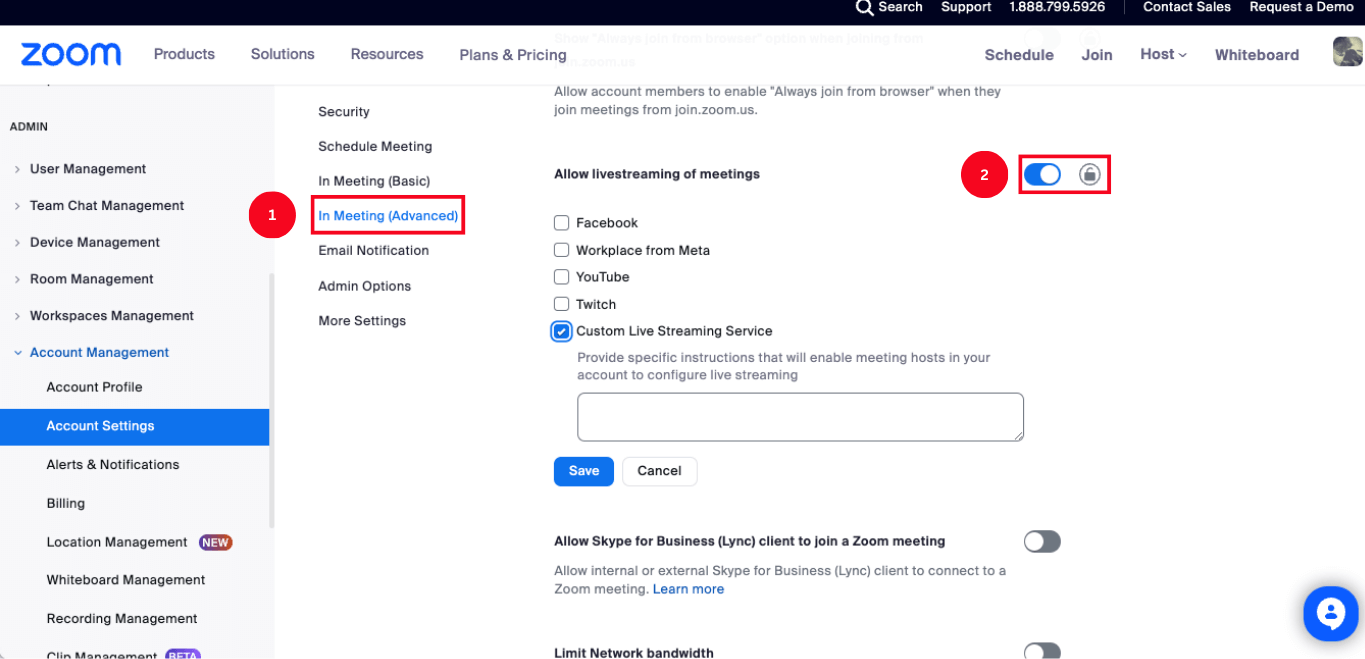Open the Products menu
The width and height of the screenshot is (1365, 659).
coord(184,54)
